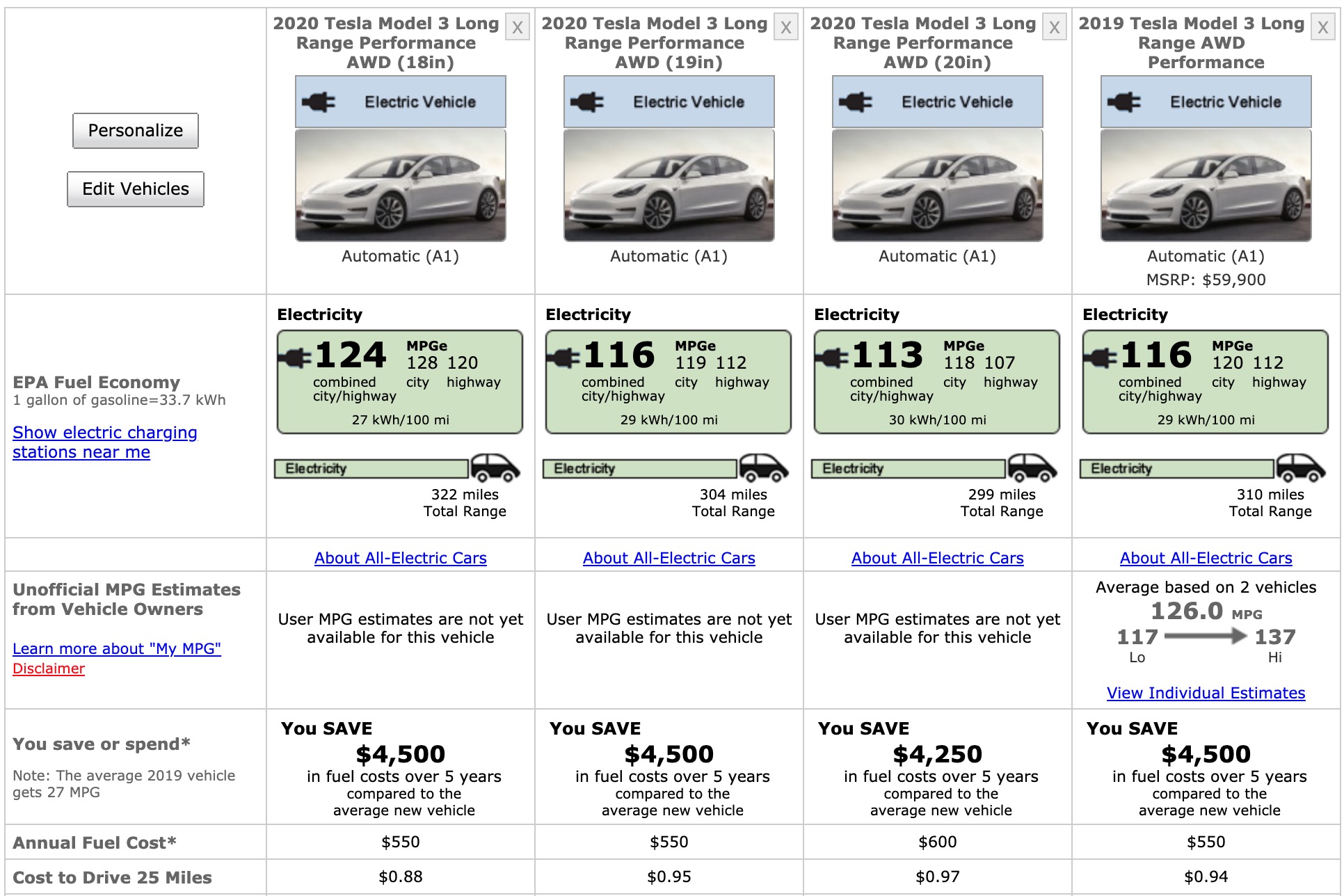Open the 'Learn more about My MPG' link
This screenshot has width=1344, height=896.
[118, 648]
